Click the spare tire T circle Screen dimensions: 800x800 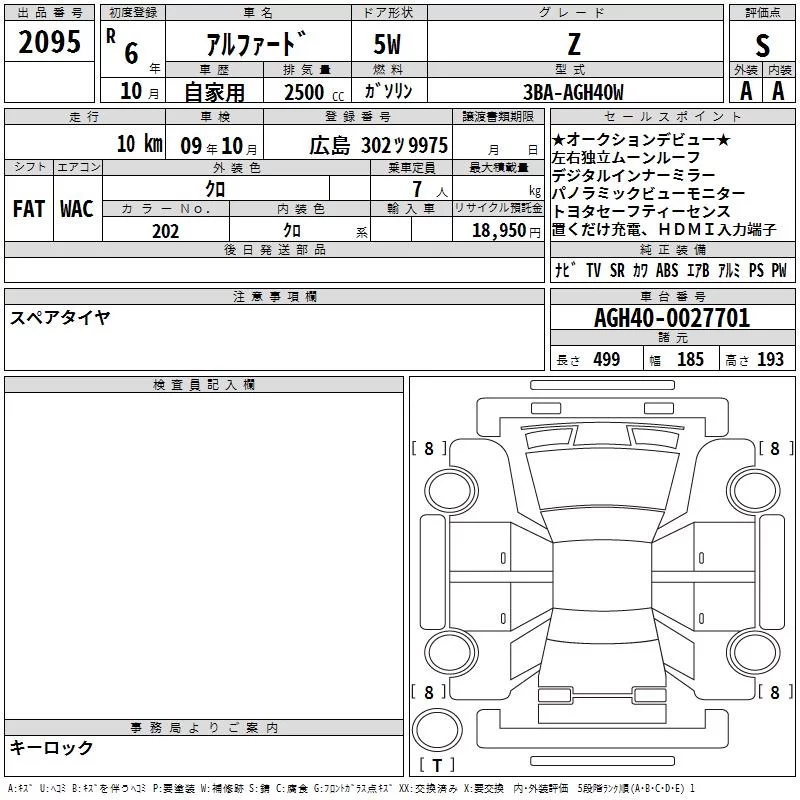[437, 730]
